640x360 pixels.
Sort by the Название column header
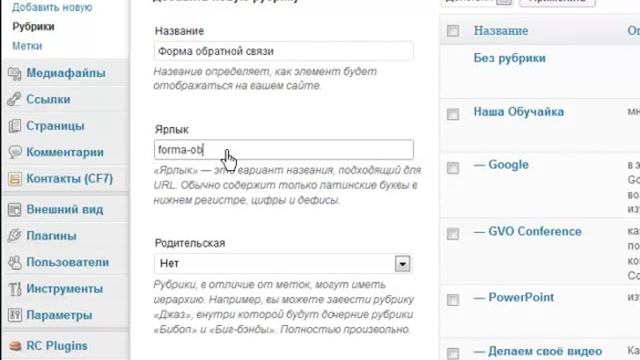click(501, 31)
